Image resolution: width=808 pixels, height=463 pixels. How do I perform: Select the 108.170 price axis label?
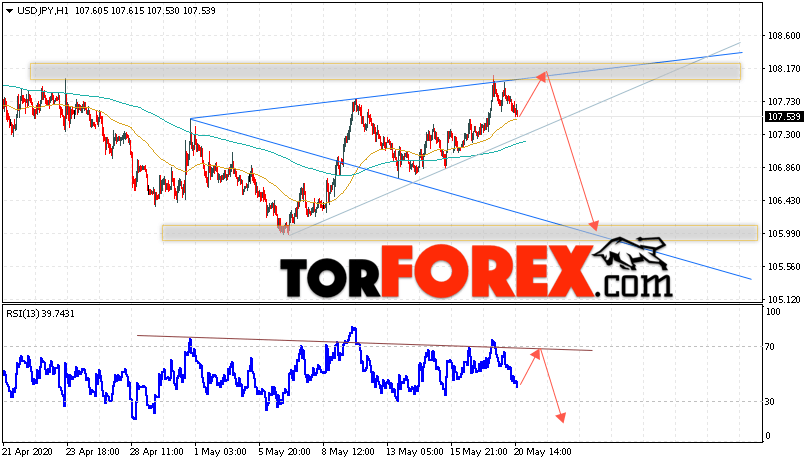click(x=784, y=69)
